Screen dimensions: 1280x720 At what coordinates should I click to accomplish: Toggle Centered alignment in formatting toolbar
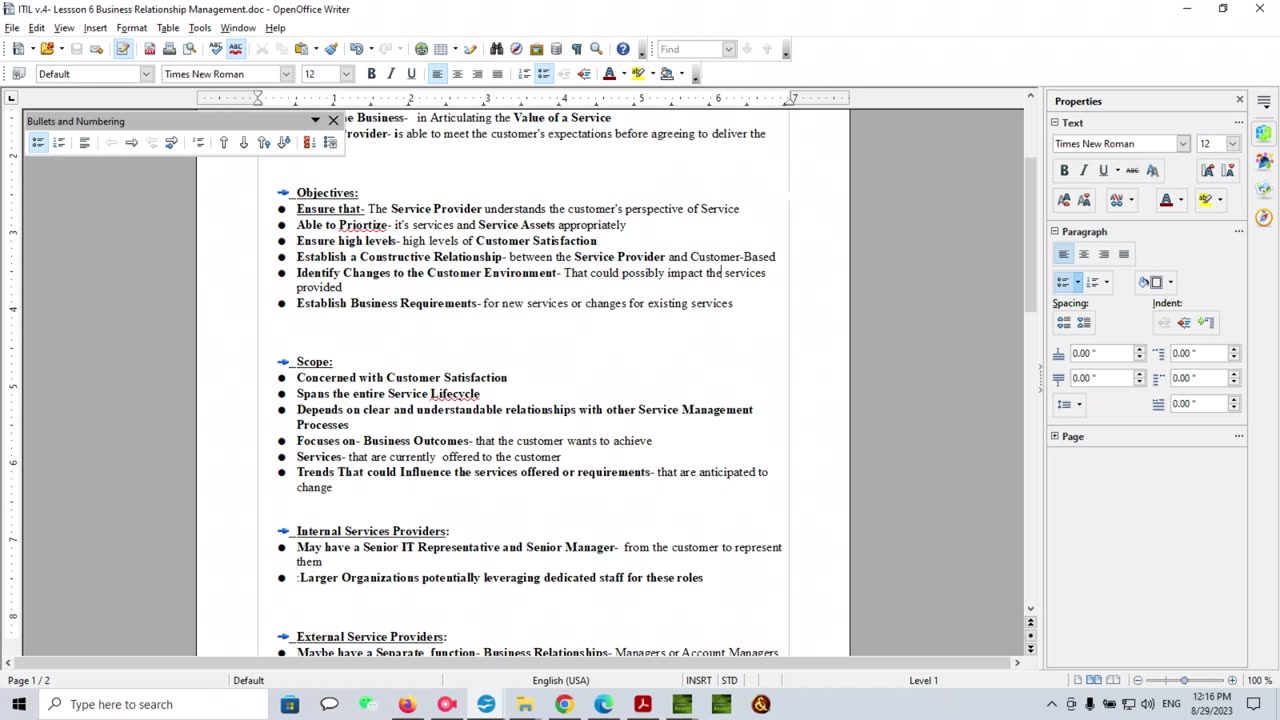tap(457, 73)
